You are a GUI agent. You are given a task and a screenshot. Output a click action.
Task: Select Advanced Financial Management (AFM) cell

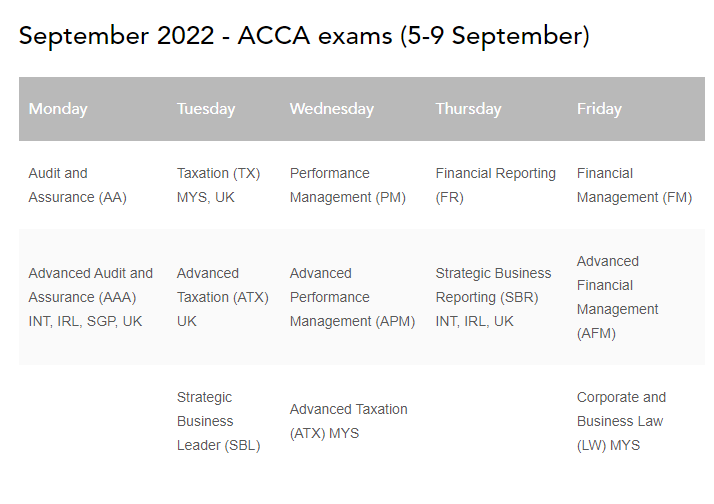click(617, 297)
